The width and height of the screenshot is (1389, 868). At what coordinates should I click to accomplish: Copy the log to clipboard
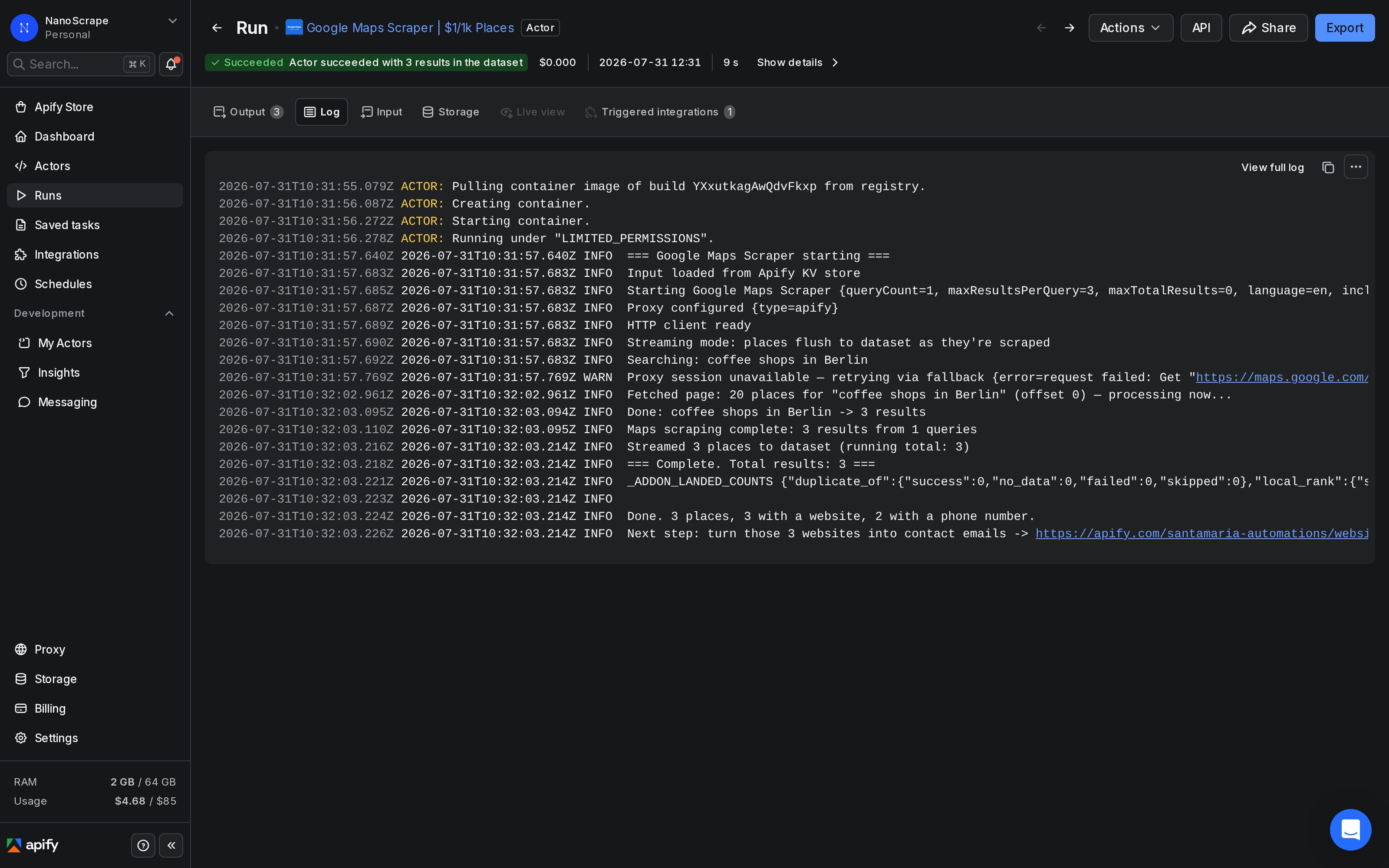[x=1328, y=167]
